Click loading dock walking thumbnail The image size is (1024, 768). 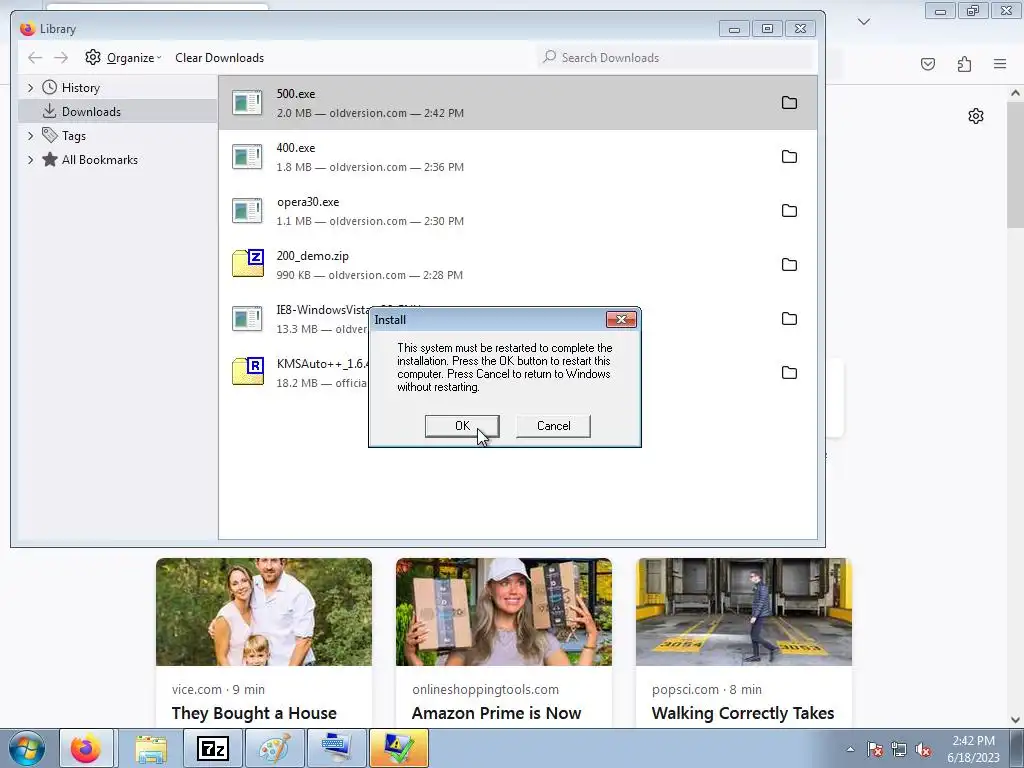pyautogui.click(x=744, y=612)
